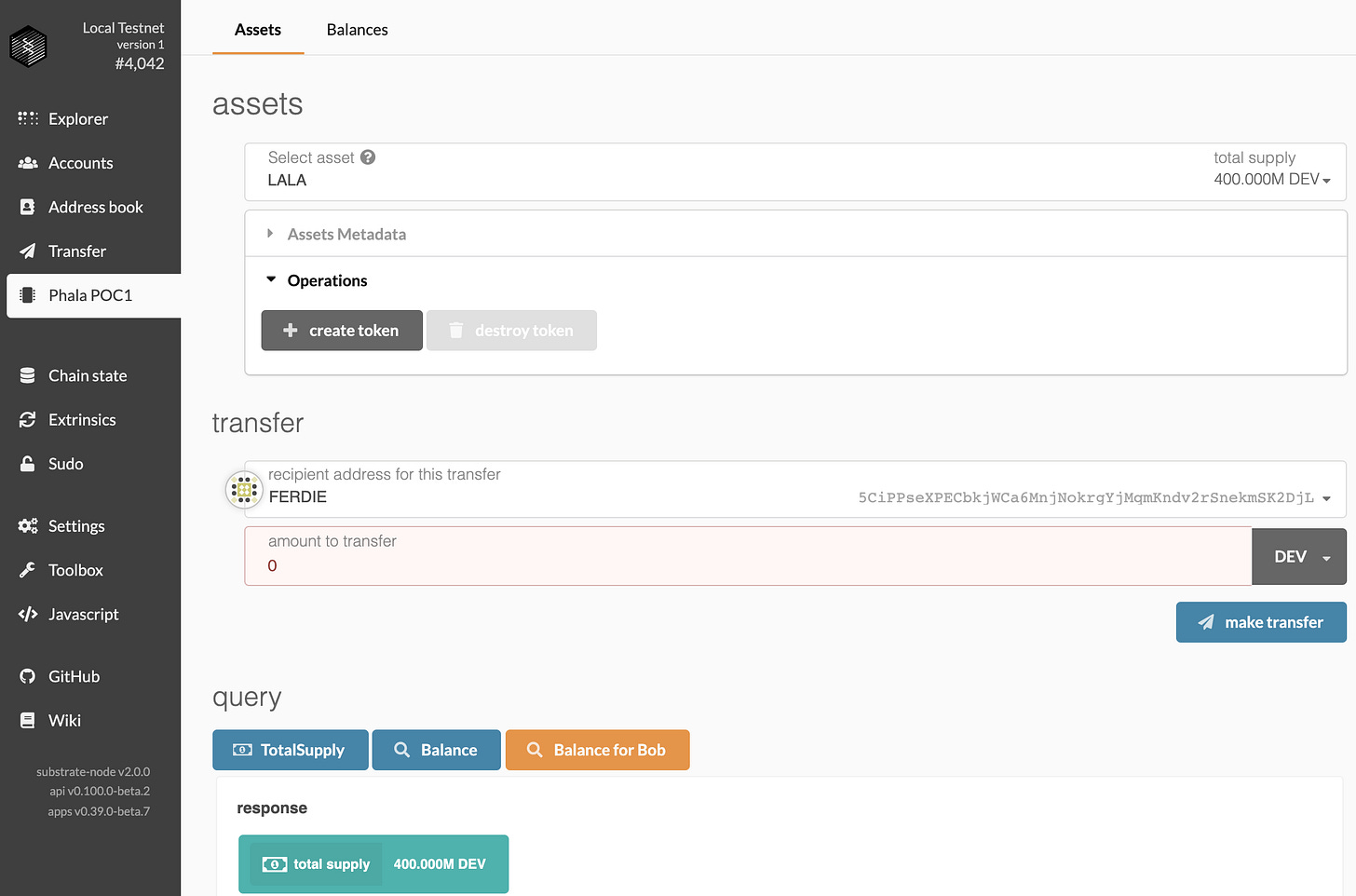Image resolution: width=1356 pixels, height=896 pixels.
Task: Click the trash icon on destroy token
Action: [x=456, y=331]
